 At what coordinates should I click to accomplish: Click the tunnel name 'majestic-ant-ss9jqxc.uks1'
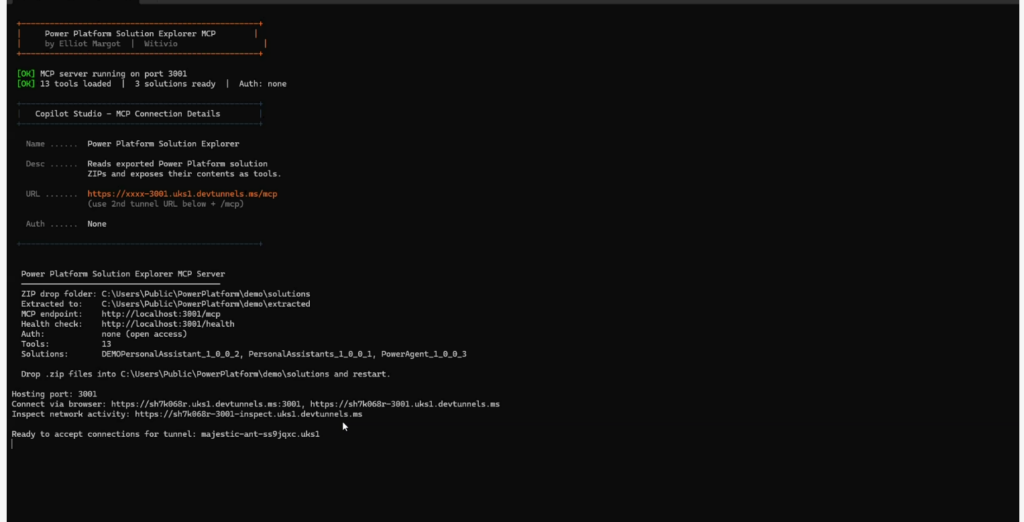point(261,434)
